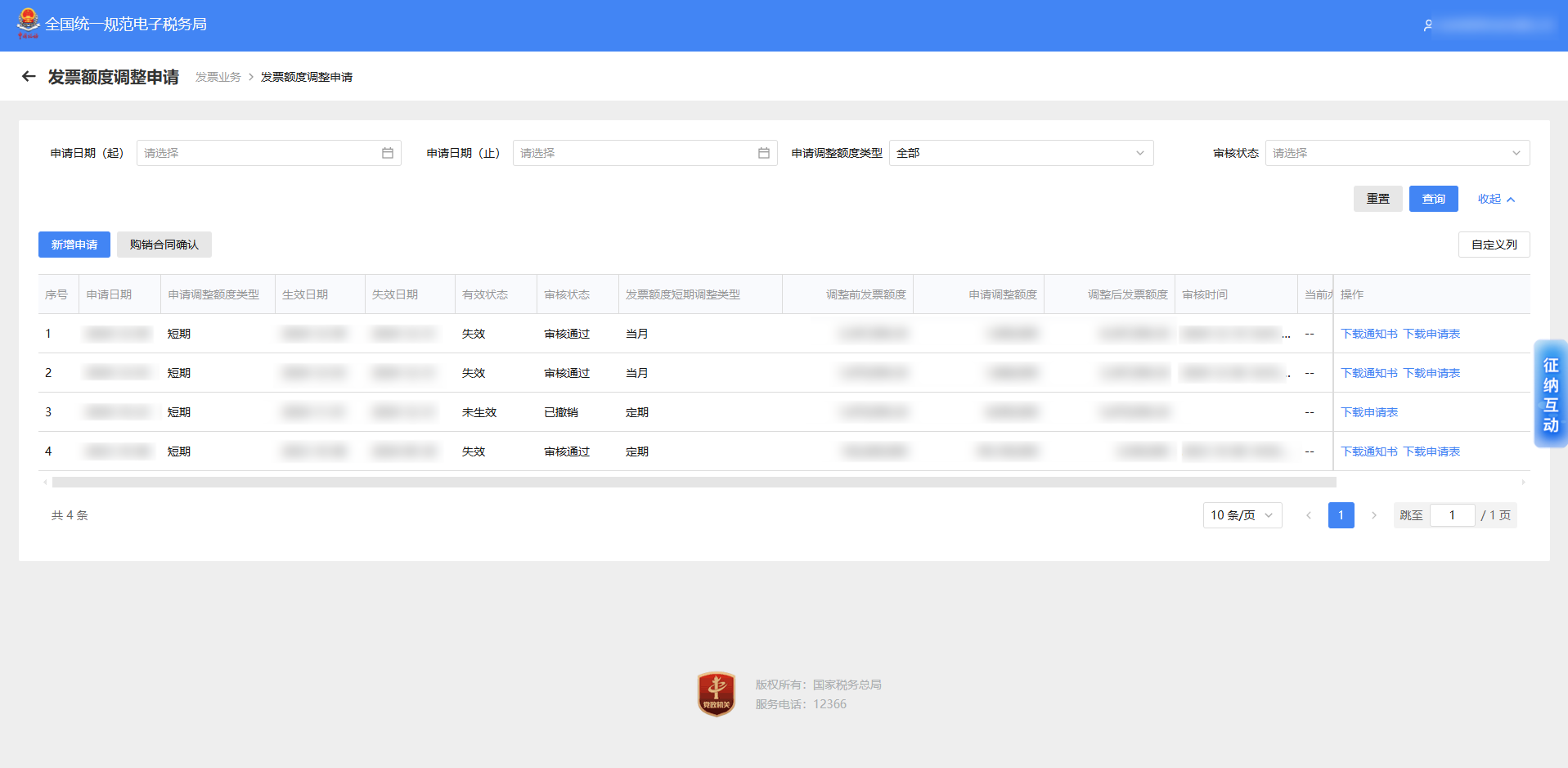The width and height of the screenshot is (1568, 768).
Task: Open the 征纳互动 floating widget
Action: point(1550,394)
